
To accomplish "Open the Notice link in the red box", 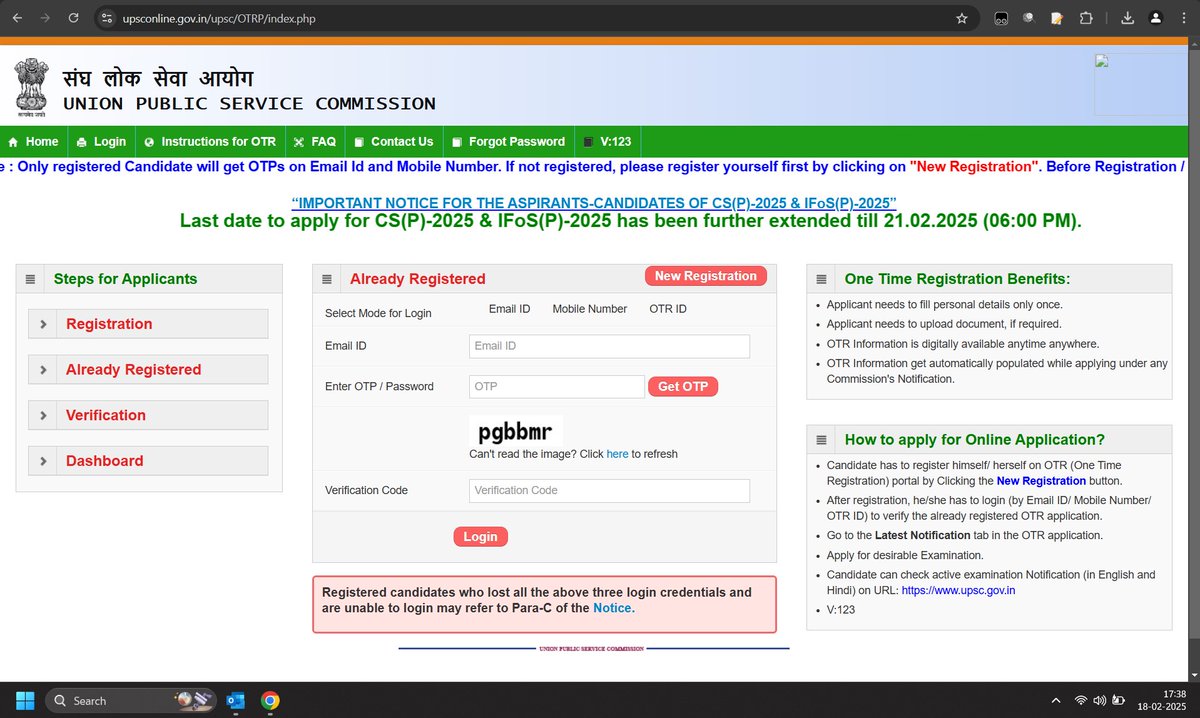I will [612, 608].
